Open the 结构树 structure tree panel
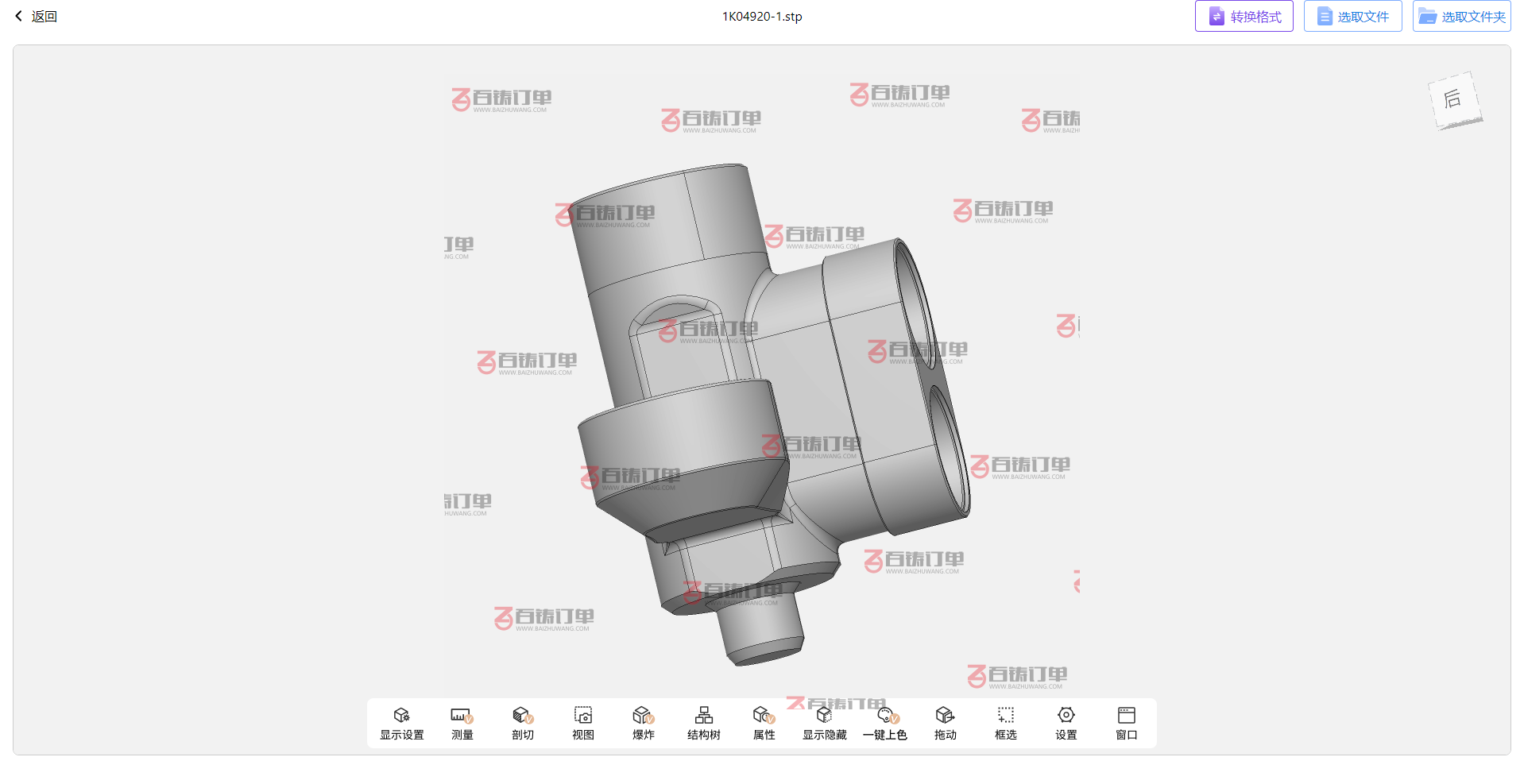Screen dimensions: 1524x784 tap(703, 722)
